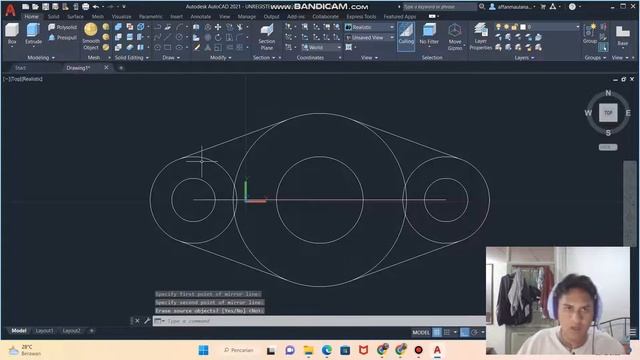Expand the Solid Editing panel

coord(131,58)
